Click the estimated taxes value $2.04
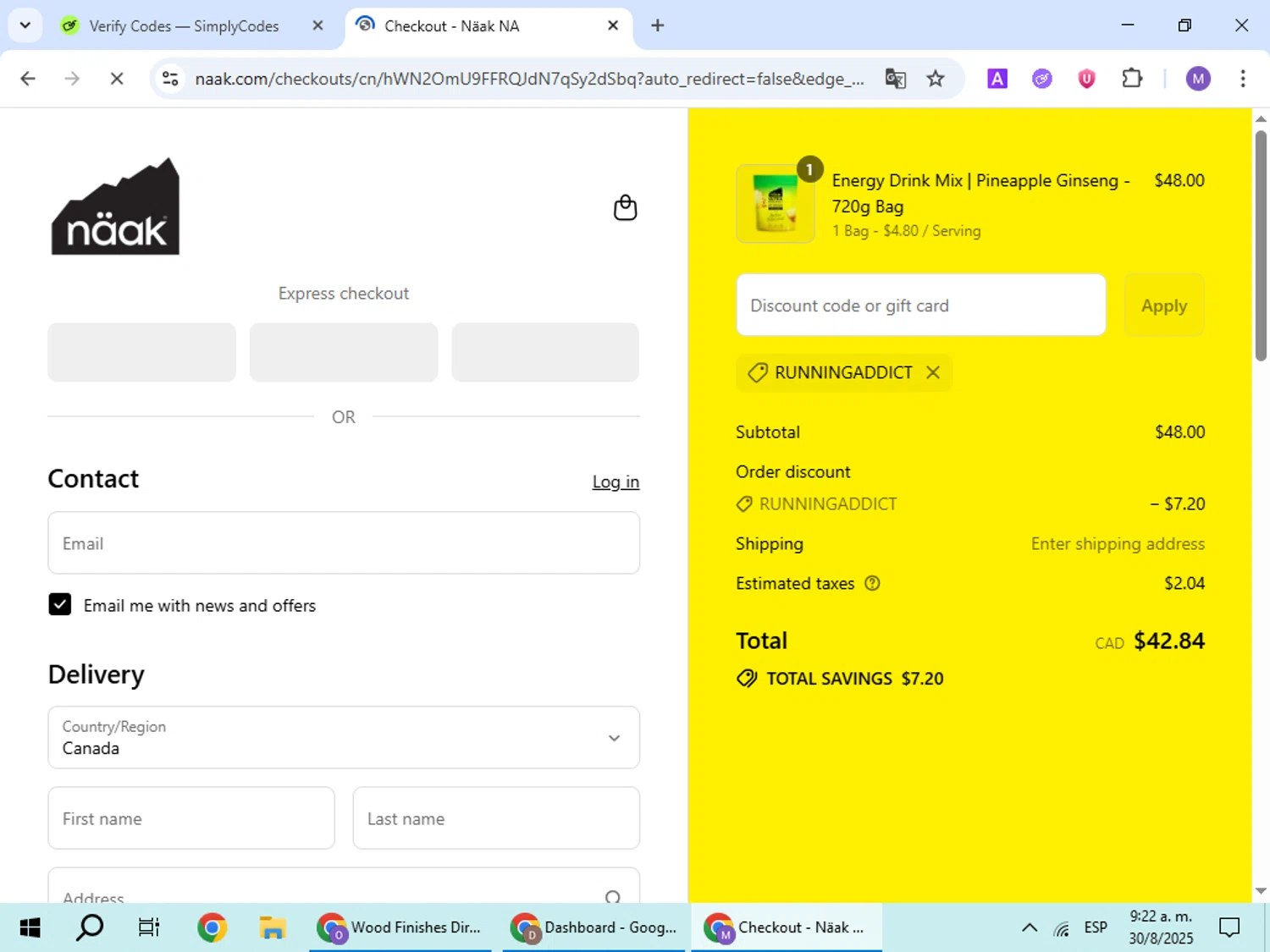This screenshot has height=952, width=1270. point(1184,583)
